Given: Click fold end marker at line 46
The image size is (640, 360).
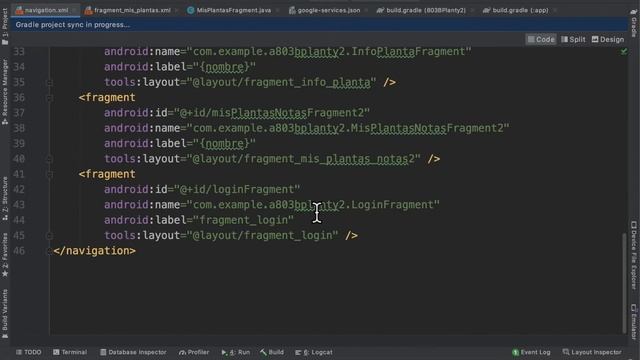Looking at the screenshot, I should [x=49, y=251].
